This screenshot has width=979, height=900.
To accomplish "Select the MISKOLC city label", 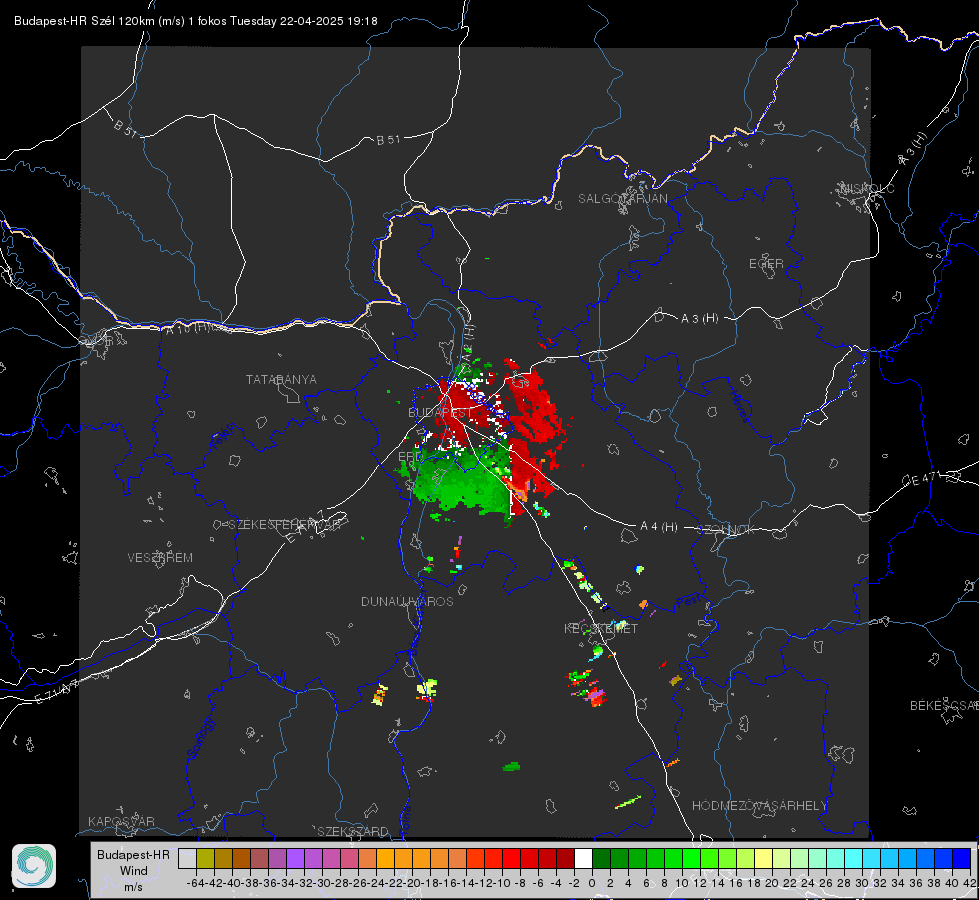I will [x=867, y=188].
